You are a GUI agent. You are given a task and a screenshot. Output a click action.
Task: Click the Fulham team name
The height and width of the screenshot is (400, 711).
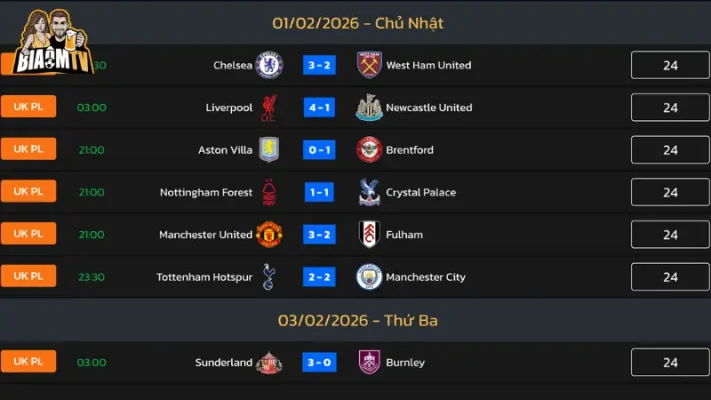(404, 235)
